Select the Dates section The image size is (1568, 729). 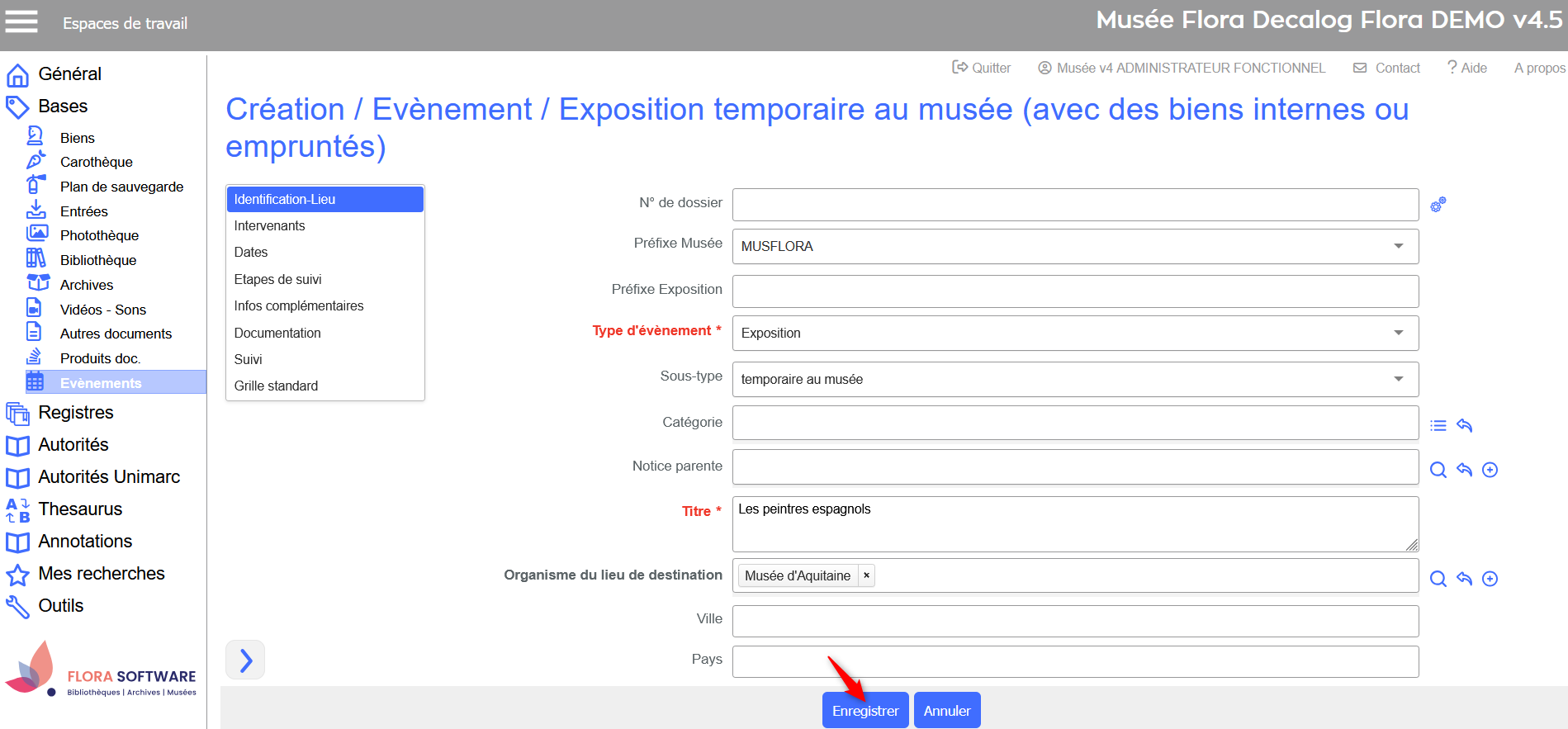(x=251, y=252)
